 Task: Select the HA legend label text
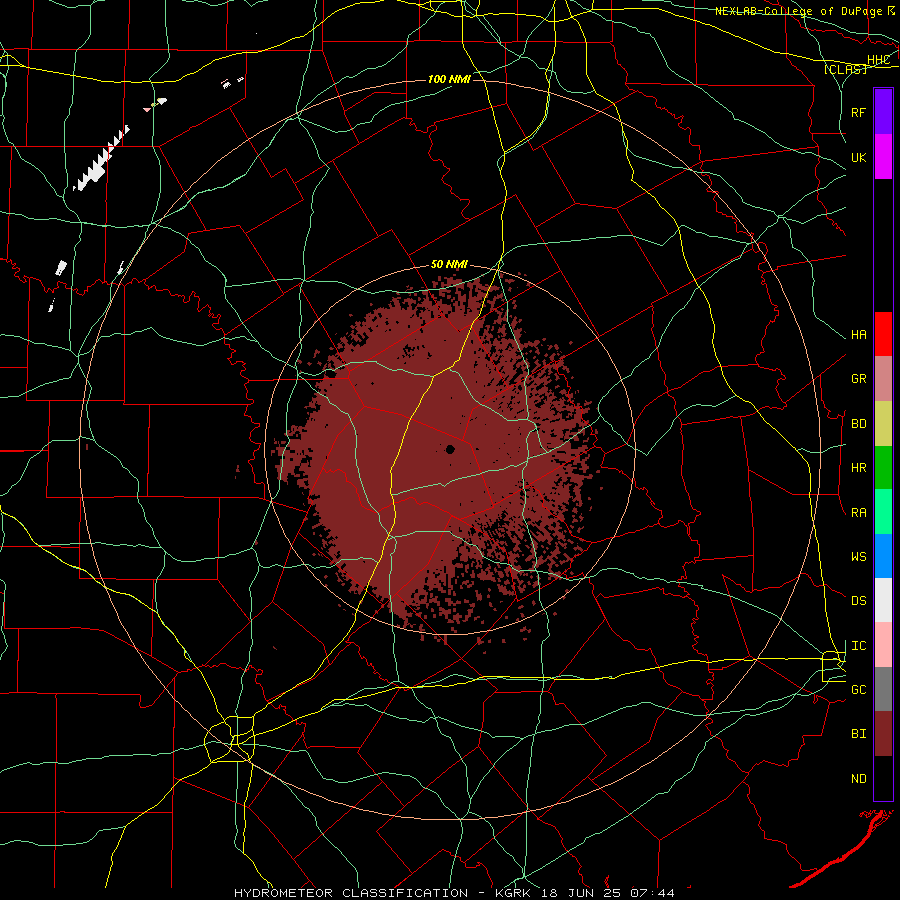[x=858, y=335]
